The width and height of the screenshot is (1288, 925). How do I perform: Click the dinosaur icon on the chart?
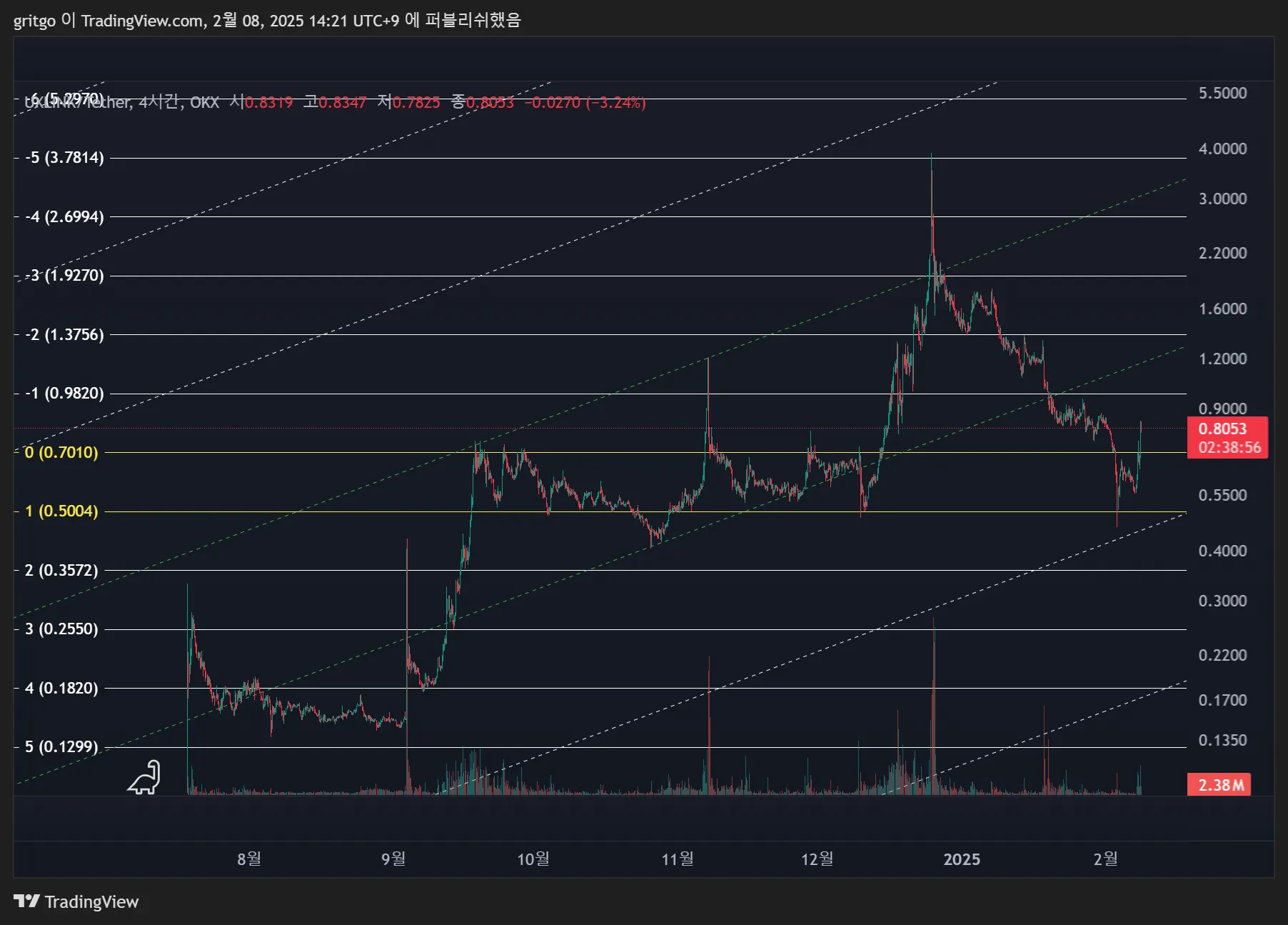coord(144,777)
